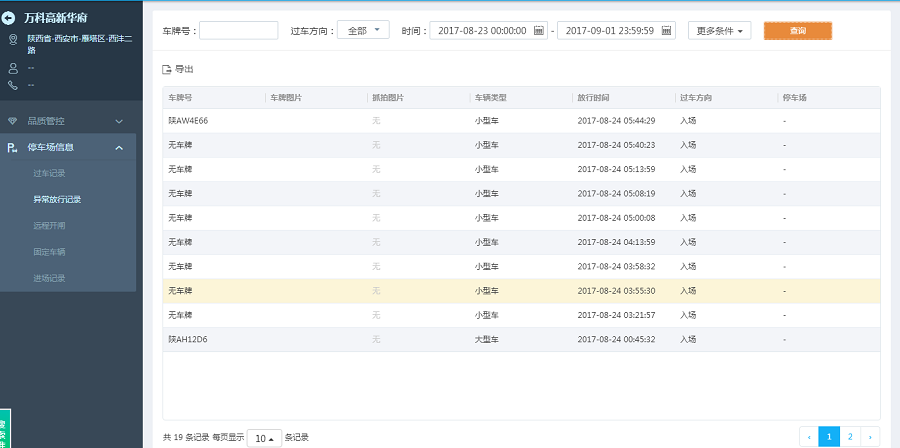
Task: Open 过车记录 in the sidebar
Action: (49, 173)
